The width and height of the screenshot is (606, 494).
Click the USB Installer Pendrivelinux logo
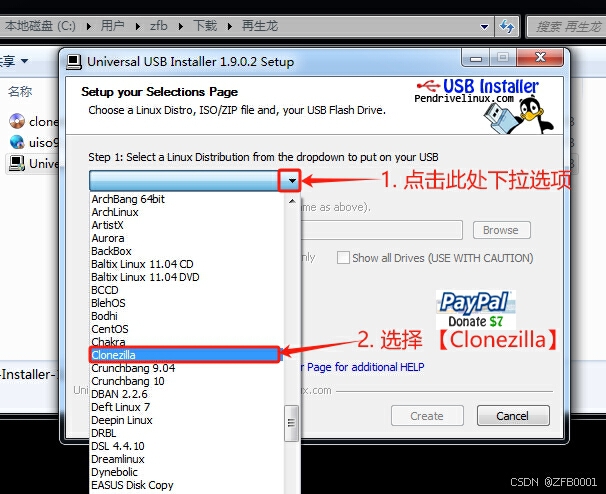485,105
